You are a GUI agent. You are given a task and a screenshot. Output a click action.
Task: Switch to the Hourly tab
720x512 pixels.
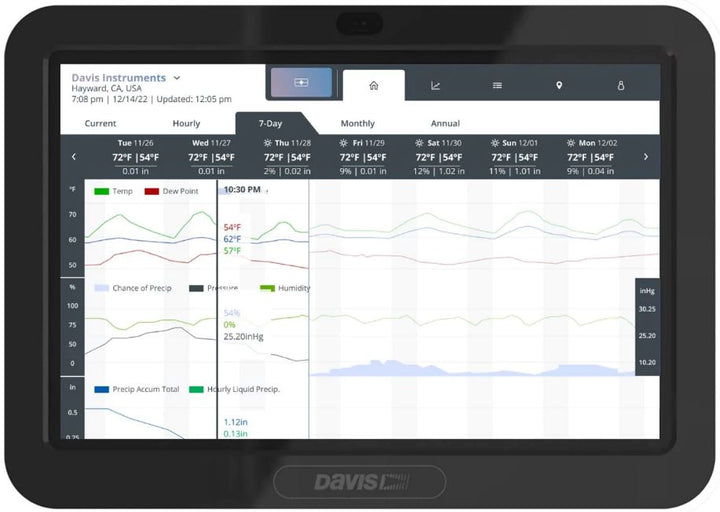click(x=186, y=124)
